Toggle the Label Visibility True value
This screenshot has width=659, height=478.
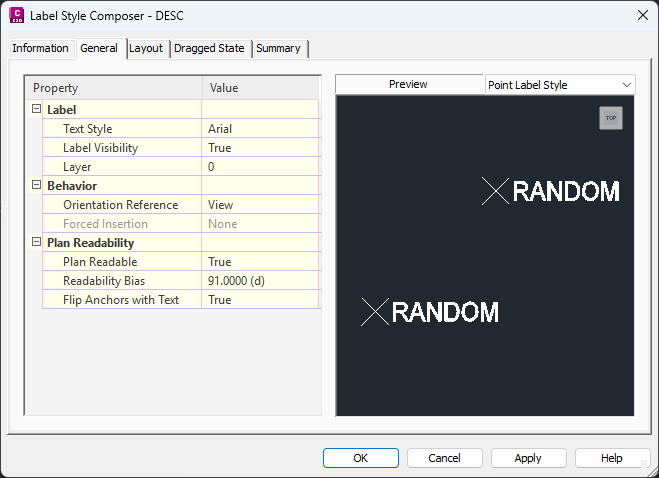tap(260, 148)
